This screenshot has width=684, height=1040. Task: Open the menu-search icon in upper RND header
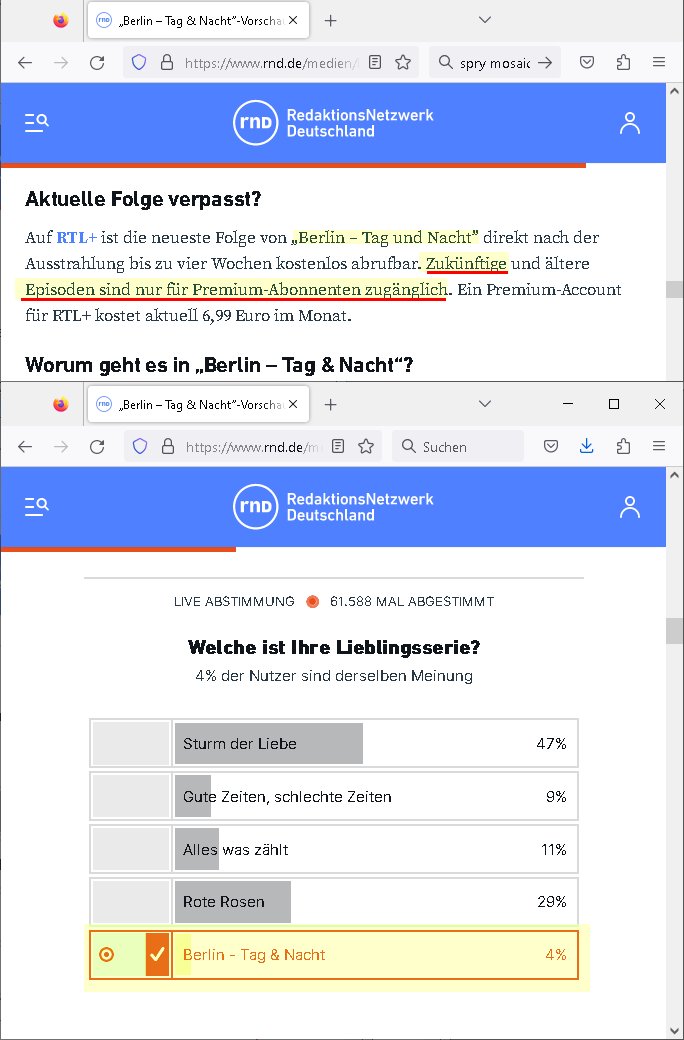pyautogui.click(x=37, y=123)
